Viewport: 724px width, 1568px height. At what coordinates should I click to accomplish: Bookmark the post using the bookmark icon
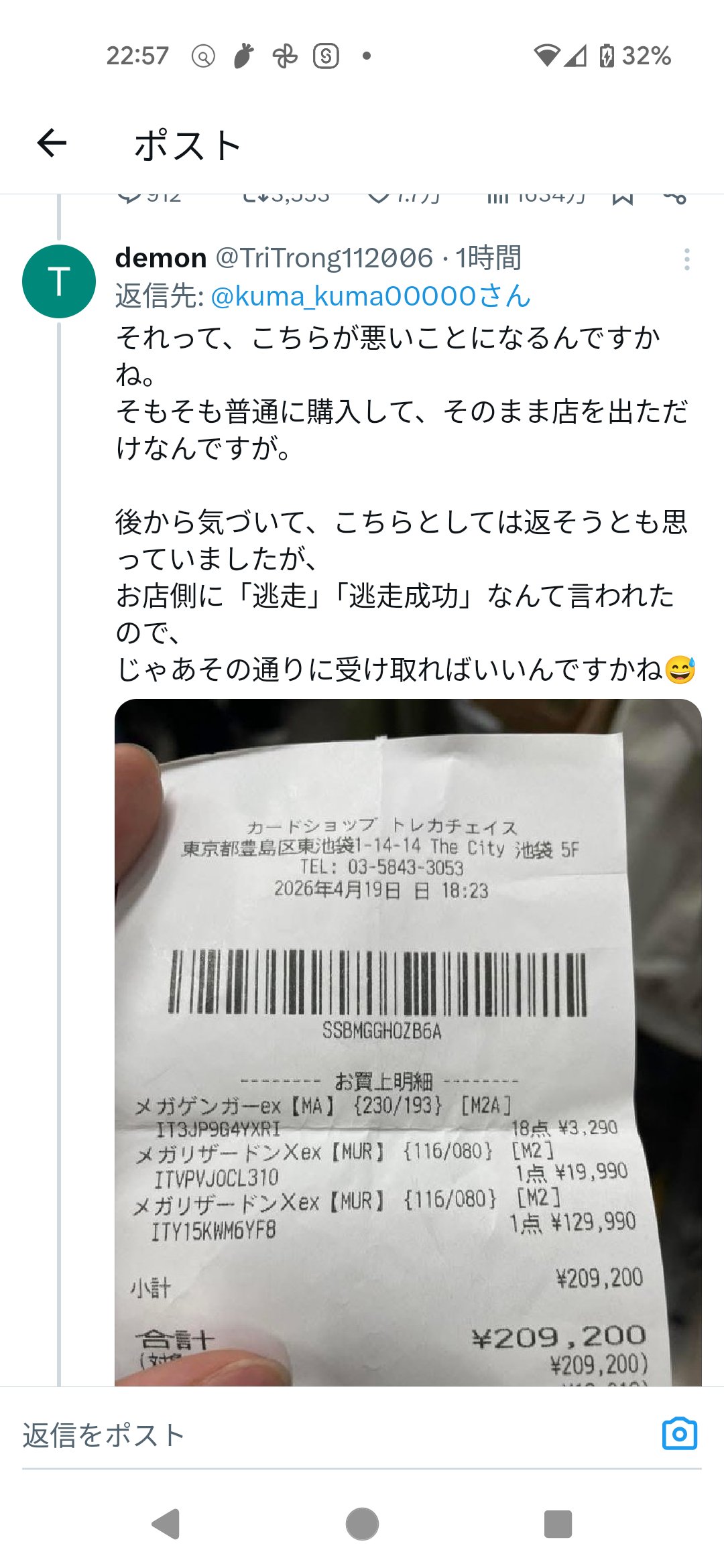coord(623,197)
